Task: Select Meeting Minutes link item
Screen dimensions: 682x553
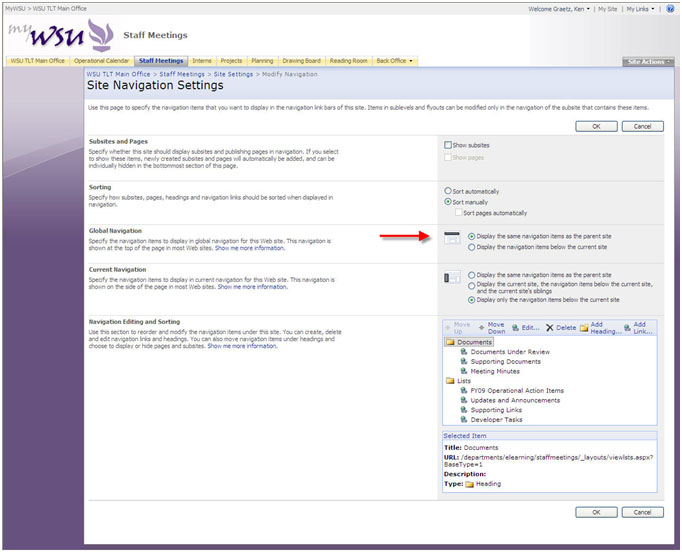Action: click(x=490, y=371)
